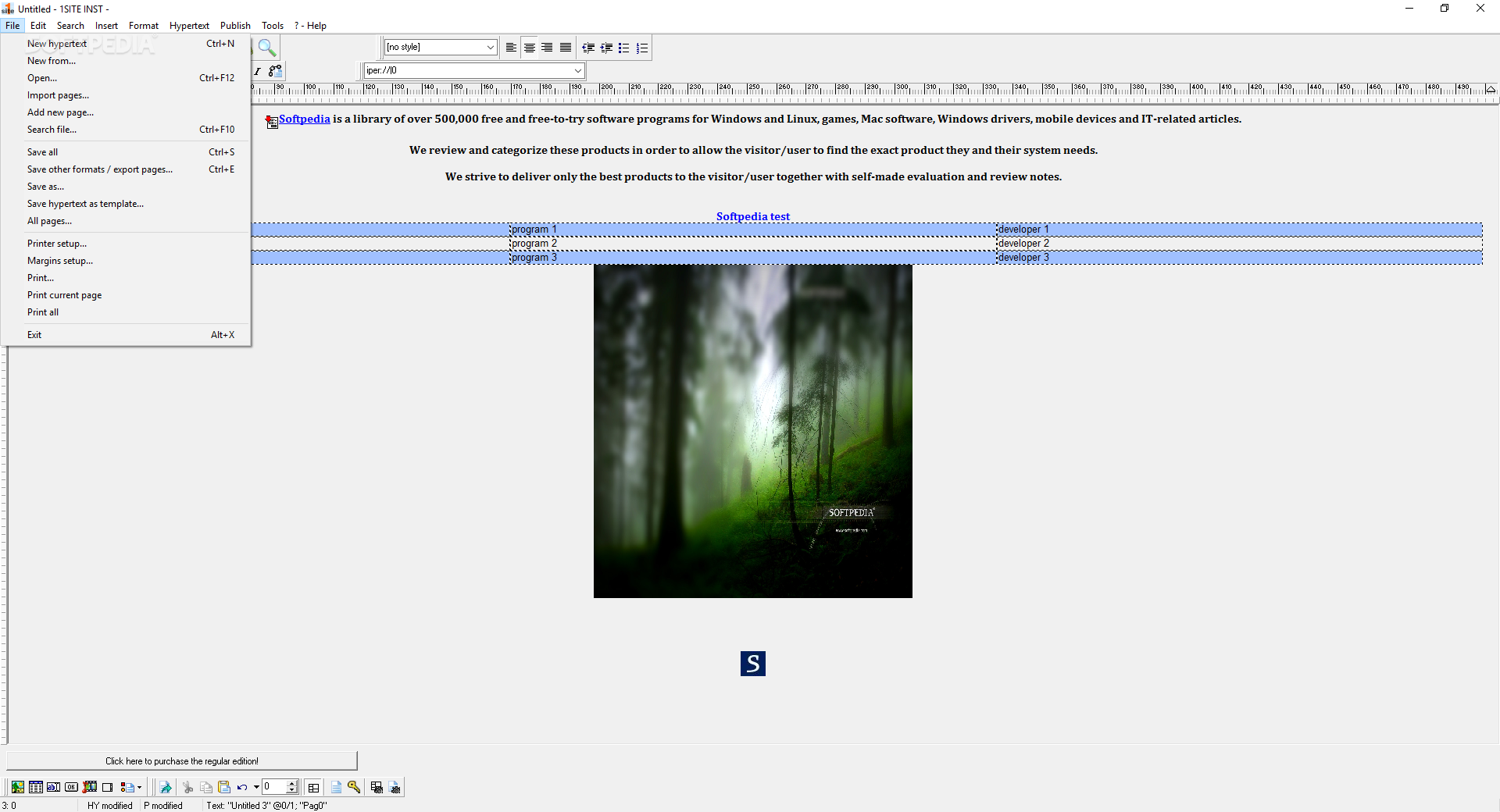Click the arrow button at ruler's right end
Screen dimensions: 1500x812
pyautogui.click(x=1491, y=89)
